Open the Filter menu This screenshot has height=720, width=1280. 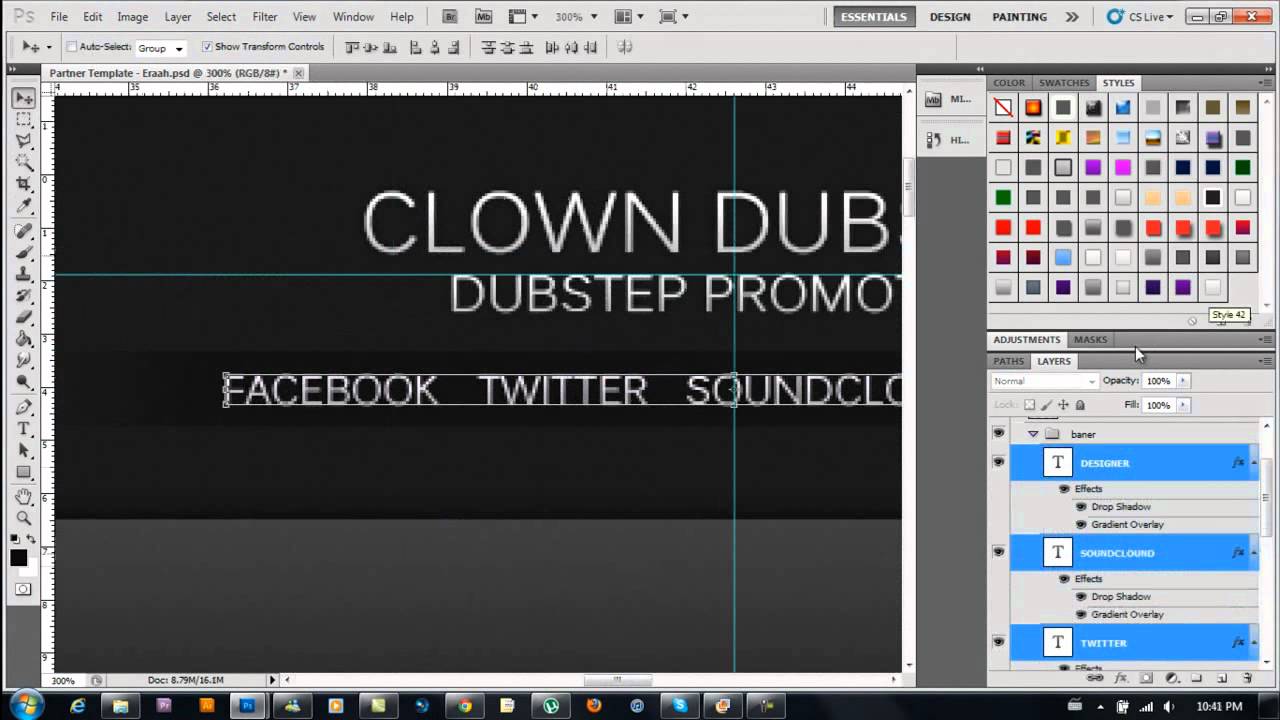265,17
